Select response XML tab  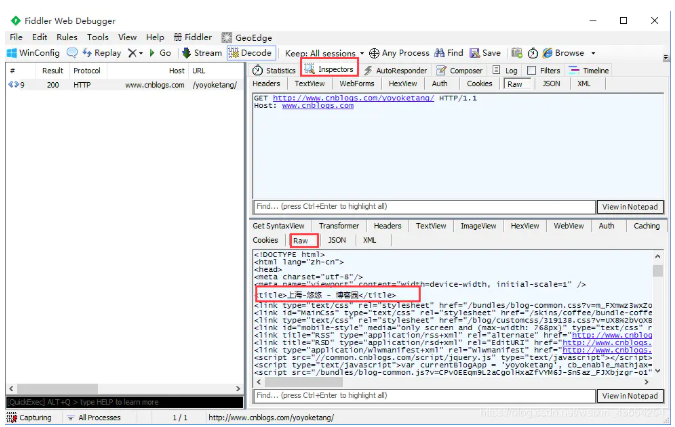coord(369,240)
